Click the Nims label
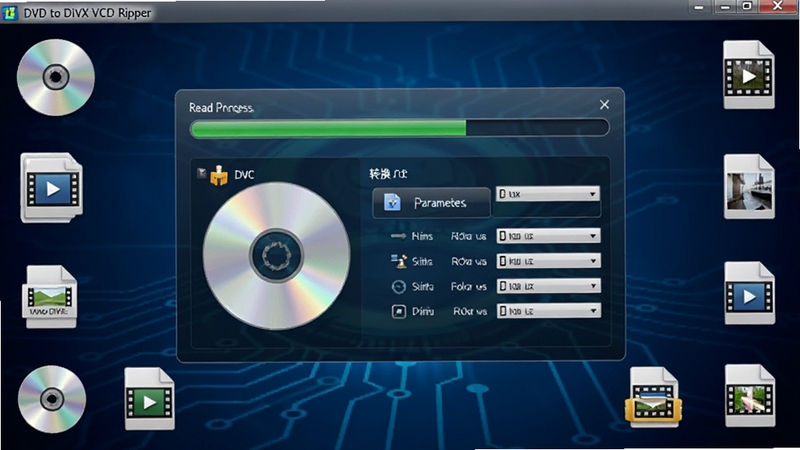Image resolution: width=800 pixels, height=450 pixels. click(422, 236)
